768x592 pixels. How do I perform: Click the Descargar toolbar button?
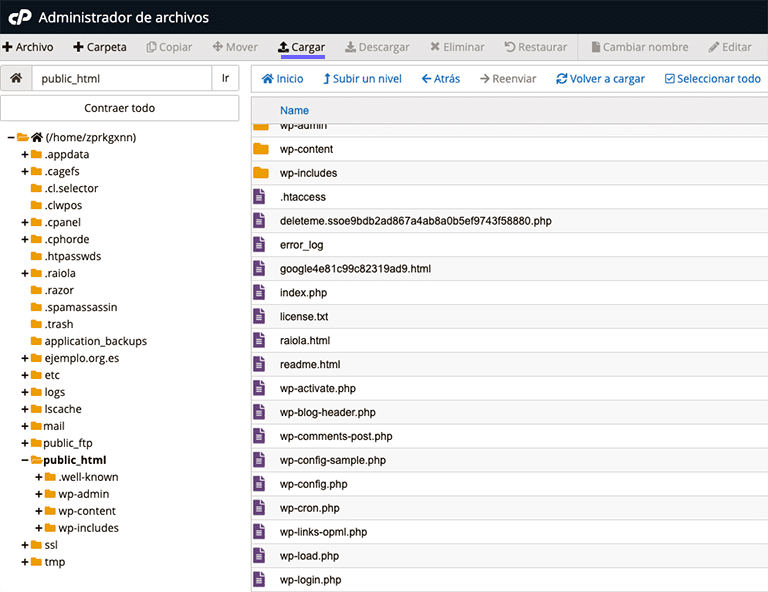377,47
